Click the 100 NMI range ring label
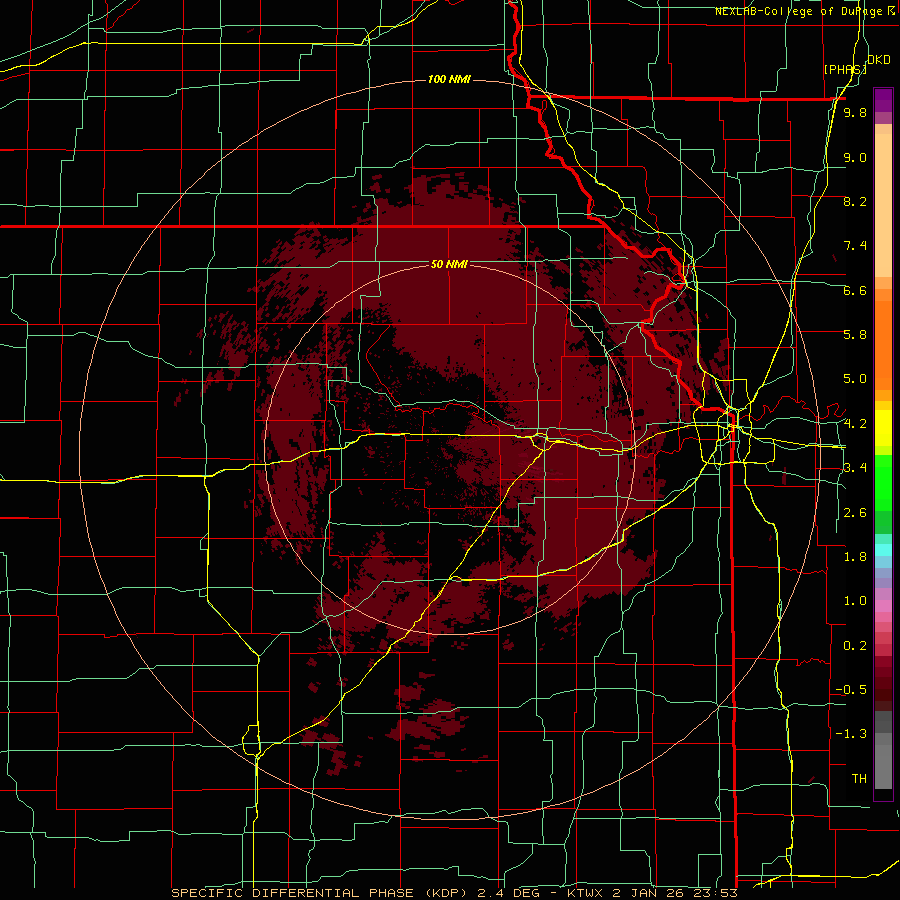This screenshot has width=900, height=900. tap(449, 79)
